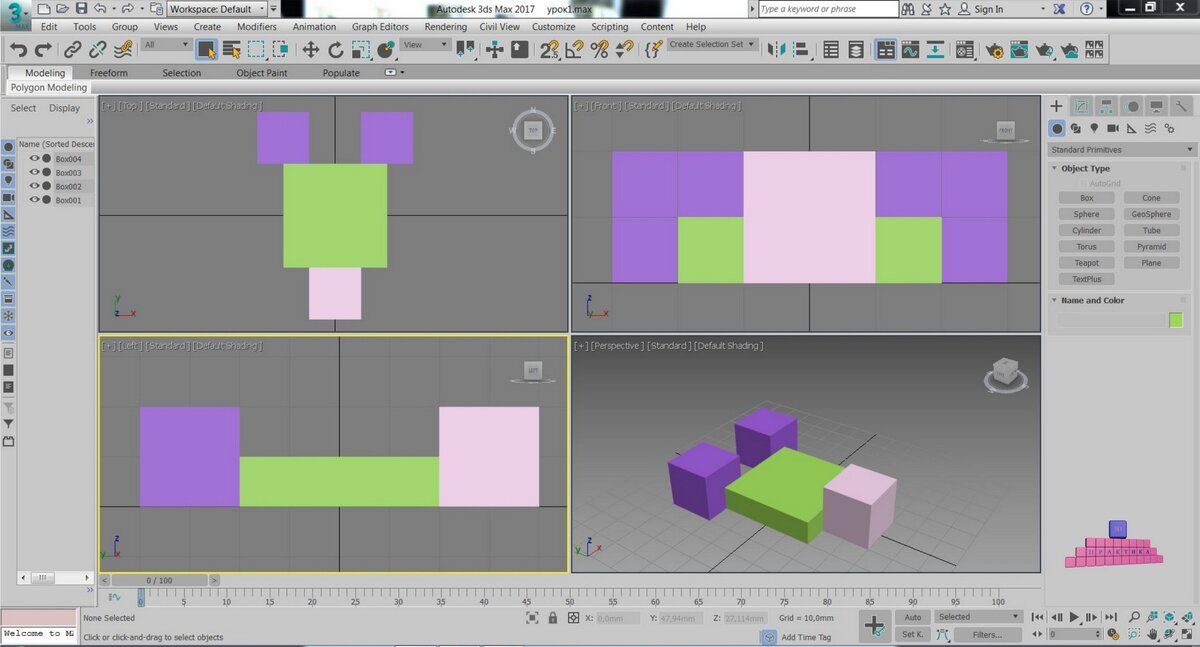Switch to the Freeform ribbon tab
The height and width of the screenshot is (647, 1200).
pos(108,73)
